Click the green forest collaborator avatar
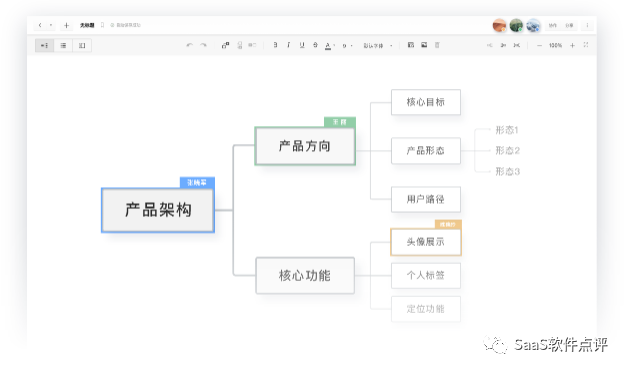This screenshot has height=371, width=627. (x=516, y=25)
